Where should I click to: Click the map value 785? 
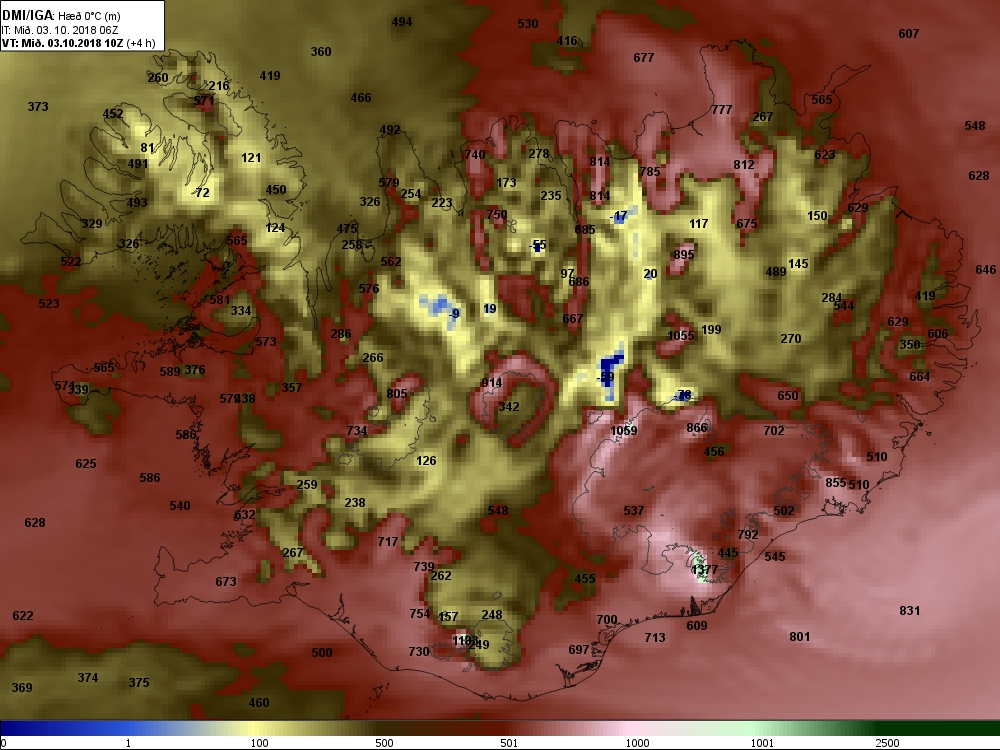[x=650, y=172]
